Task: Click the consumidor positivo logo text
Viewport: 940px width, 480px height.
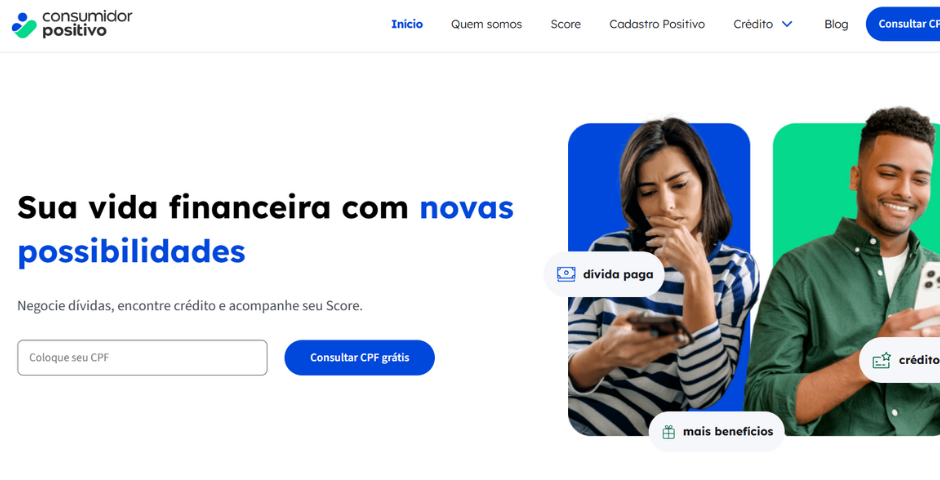Action: 87,23
